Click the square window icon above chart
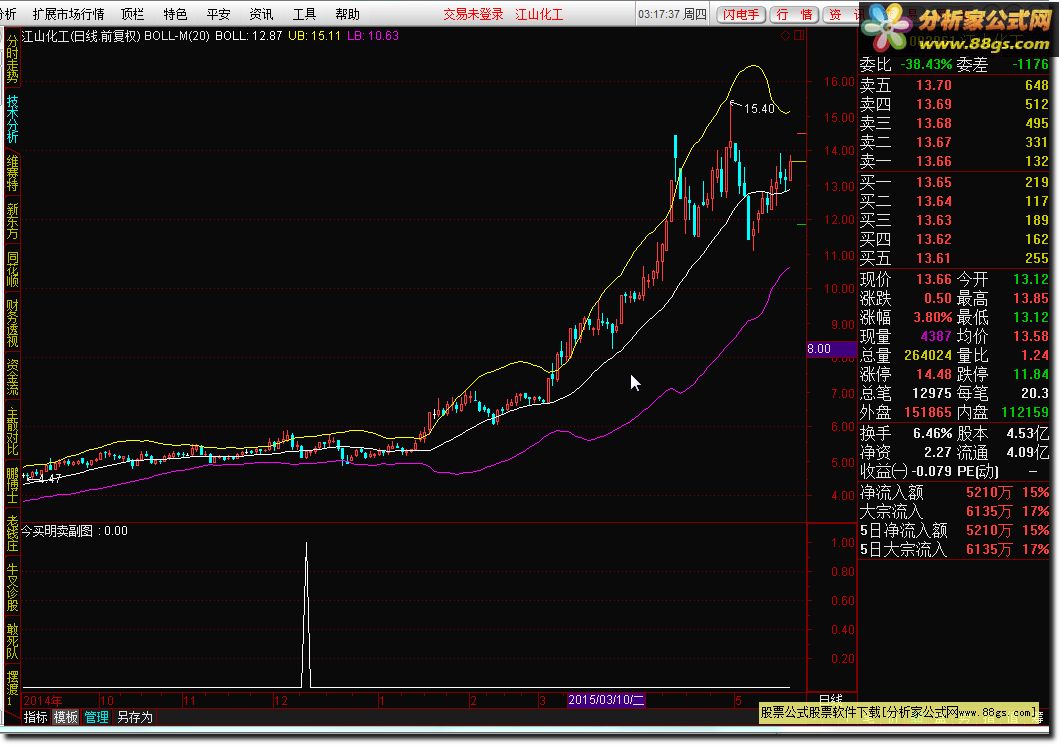The height and width of the screenshot is (745, 1061). click(x=798, y=35)
